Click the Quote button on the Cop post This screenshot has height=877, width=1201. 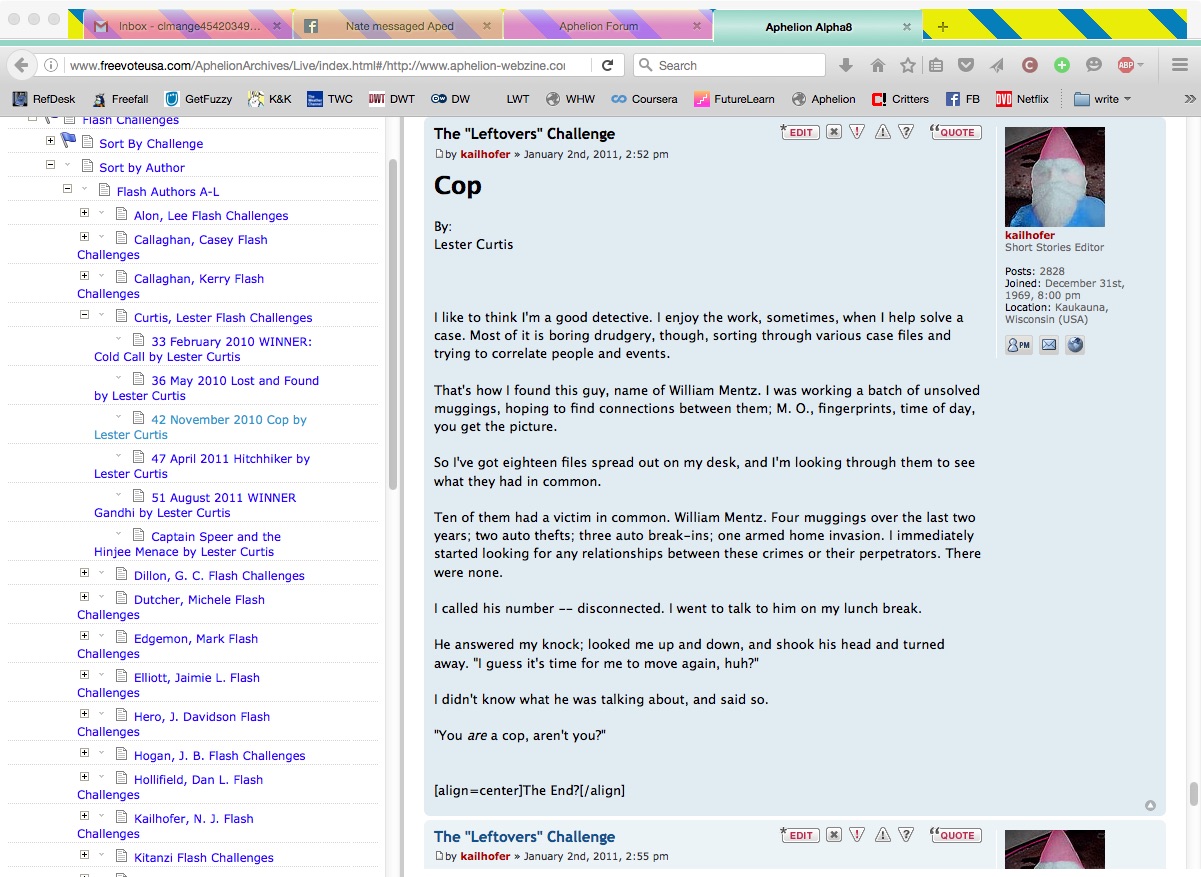click(x=954, y=132)
